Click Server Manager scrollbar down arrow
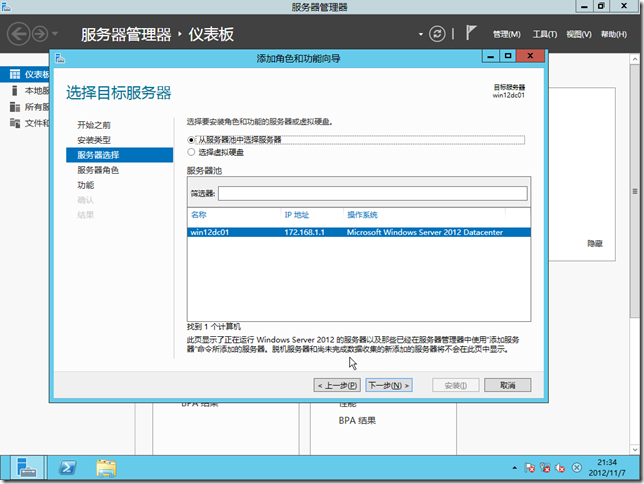 point(635,449)
